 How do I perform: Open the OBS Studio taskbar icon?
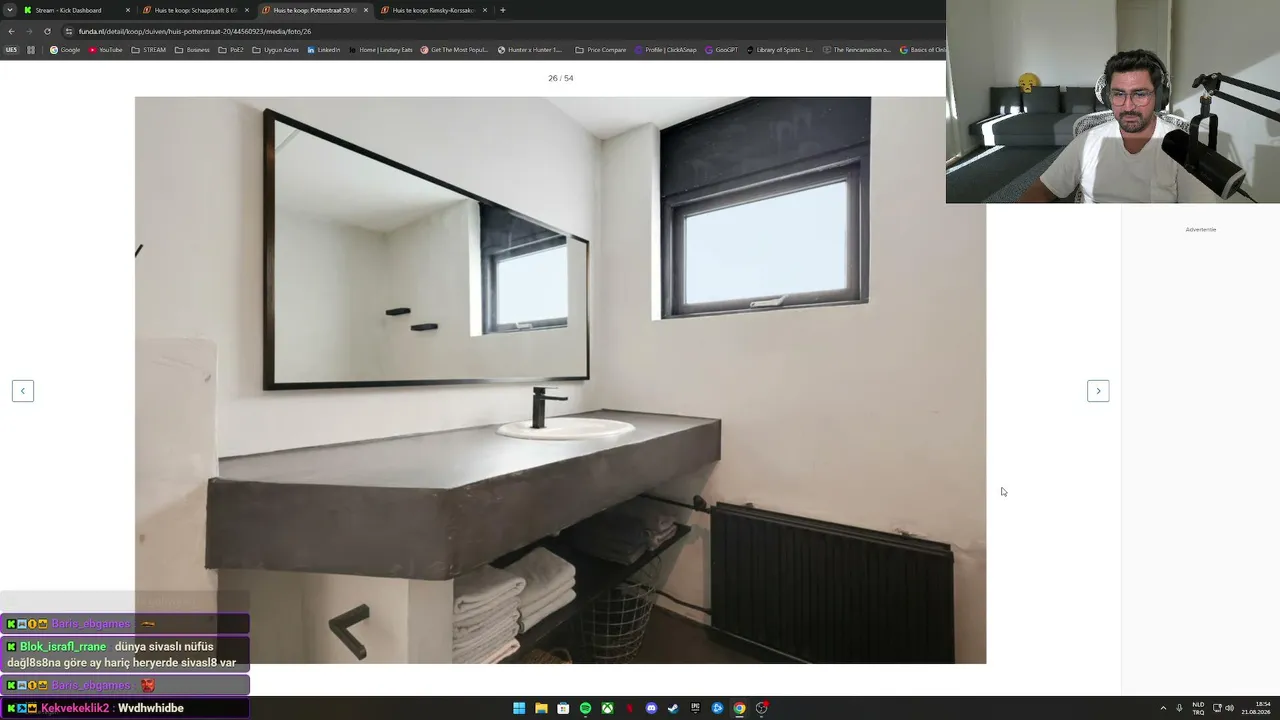(x=761, y=708)
